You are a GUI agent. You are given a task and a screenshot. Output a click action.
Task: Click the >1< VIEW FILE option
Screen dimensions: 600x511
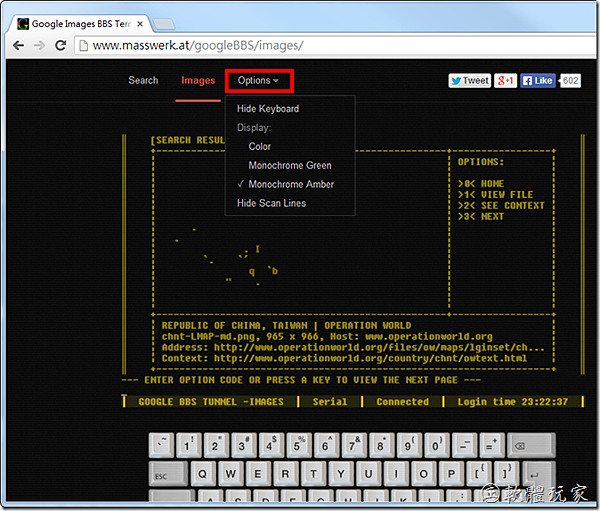point(496,195)
